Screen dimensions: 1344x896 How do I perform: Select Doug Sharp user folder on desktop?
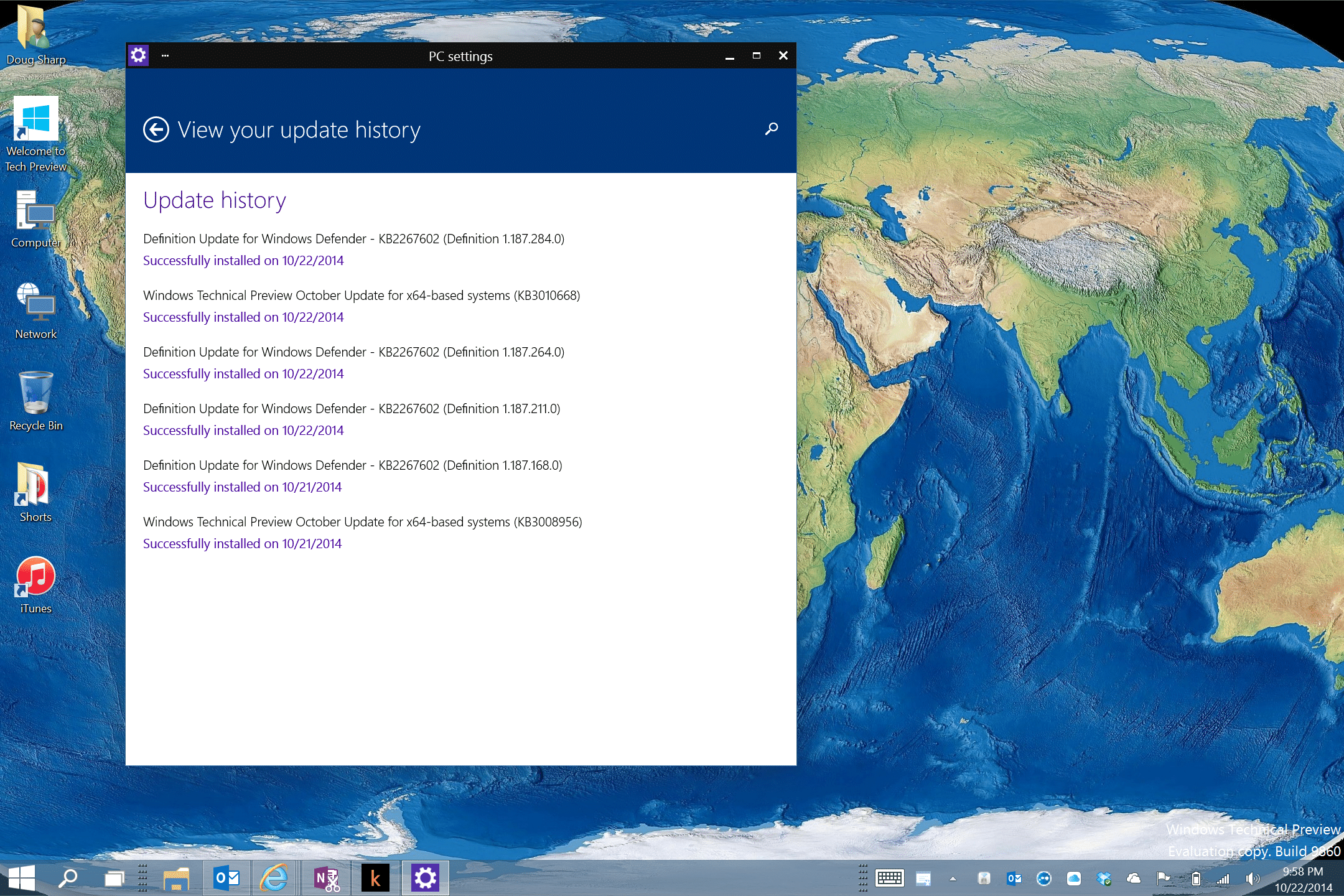pyautogui.click(x=35, y=35)
